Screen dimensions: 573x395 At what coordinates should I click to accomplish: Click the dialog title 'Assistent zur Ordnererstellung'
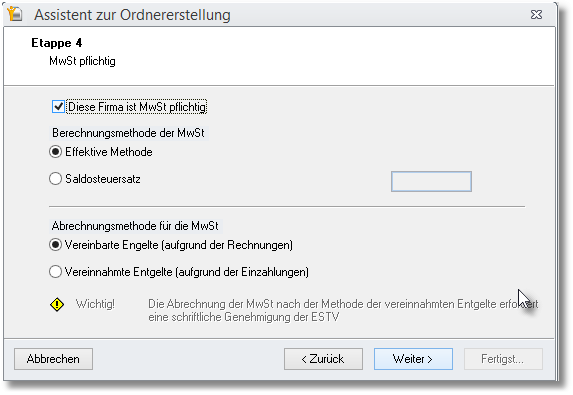click(x=132, y=15)
